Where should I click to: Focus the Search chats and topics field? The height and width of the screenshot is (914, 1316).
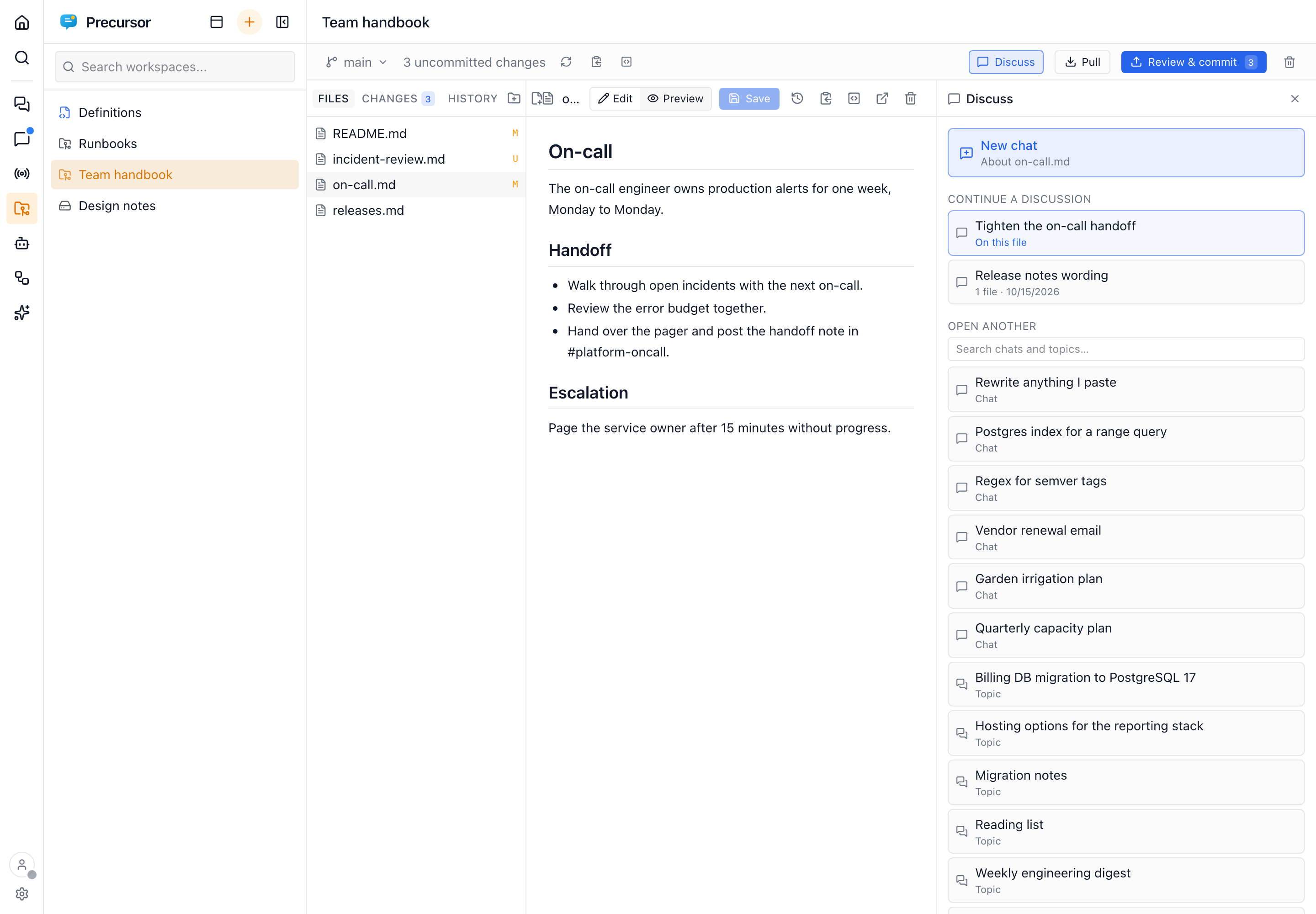1126,349
